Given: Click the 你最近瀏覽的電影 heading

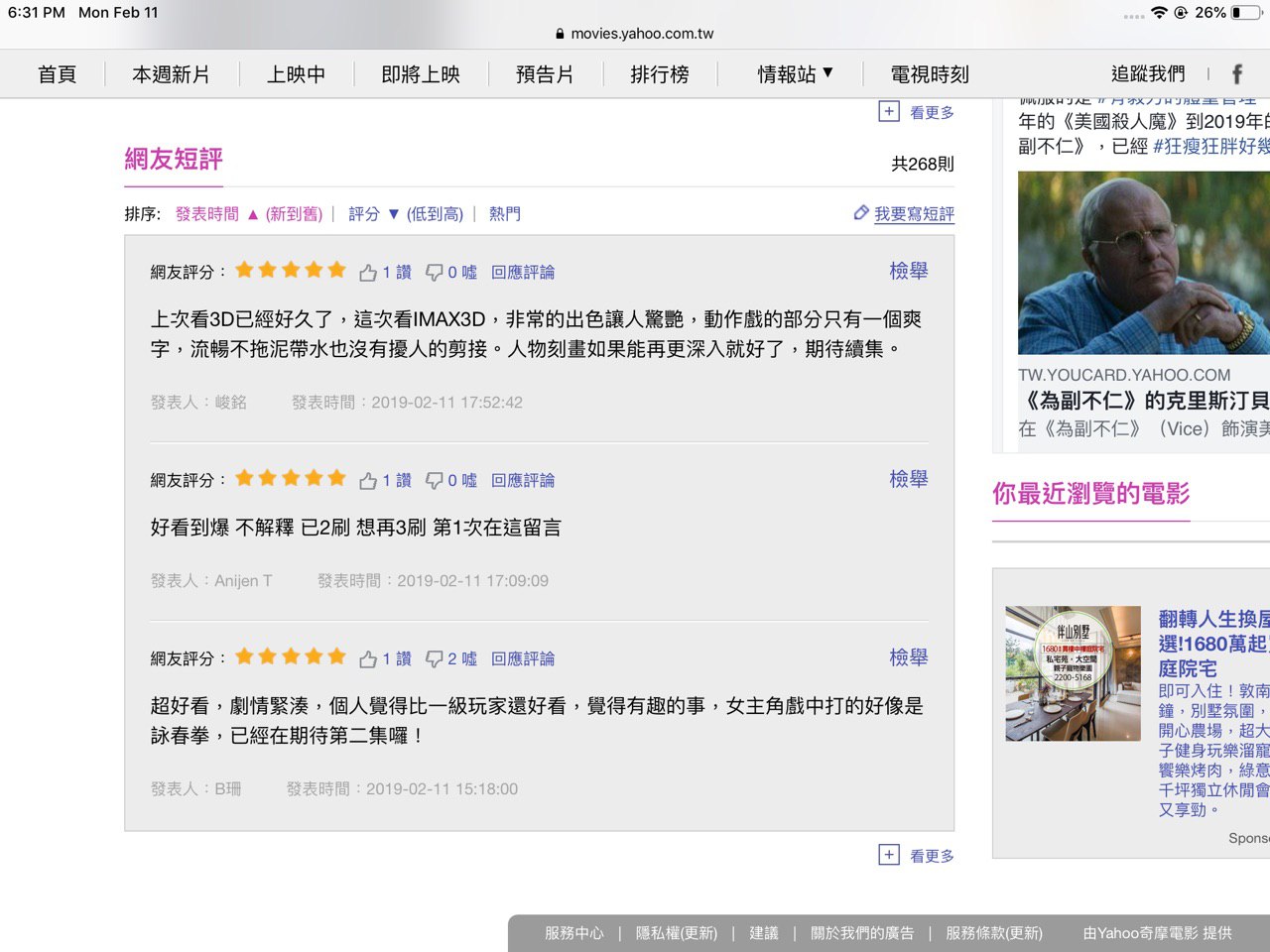Looking at the screenshot, I should coord(1091,493).
